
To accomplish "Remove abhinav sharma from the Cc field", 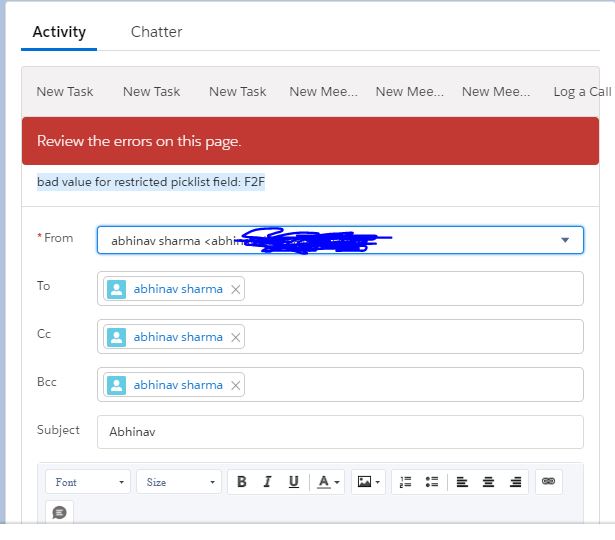I will (236, 338).
